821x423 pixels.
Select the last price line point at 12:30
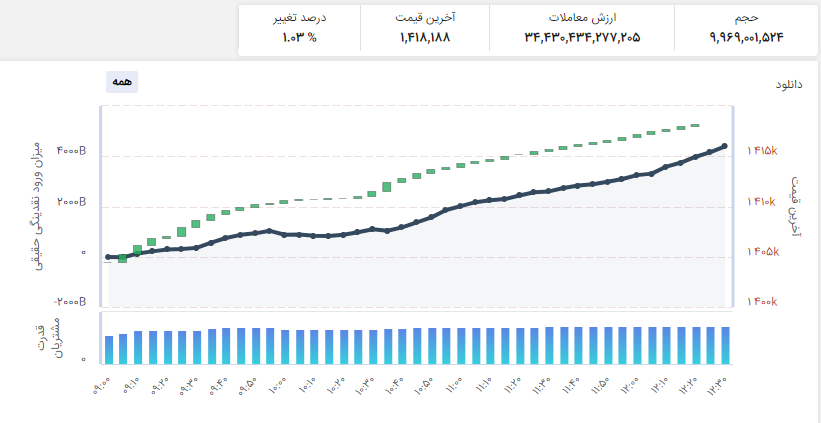pos(725,146)
